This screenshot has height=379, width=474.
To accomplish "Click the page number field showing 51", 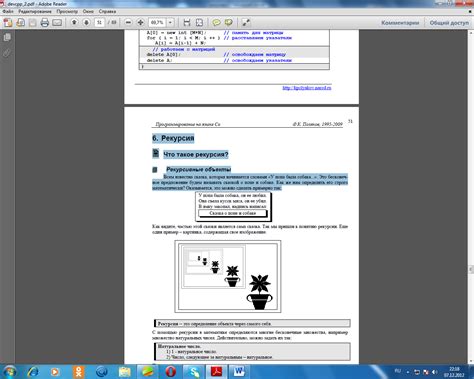I will pos(99,23).
